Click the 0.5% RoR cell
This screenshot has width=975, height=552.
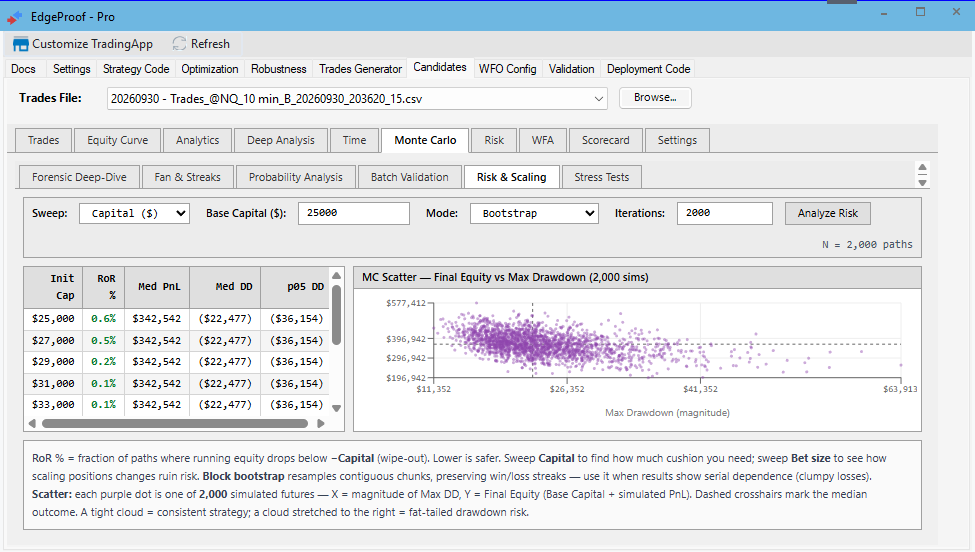[104, 341]
